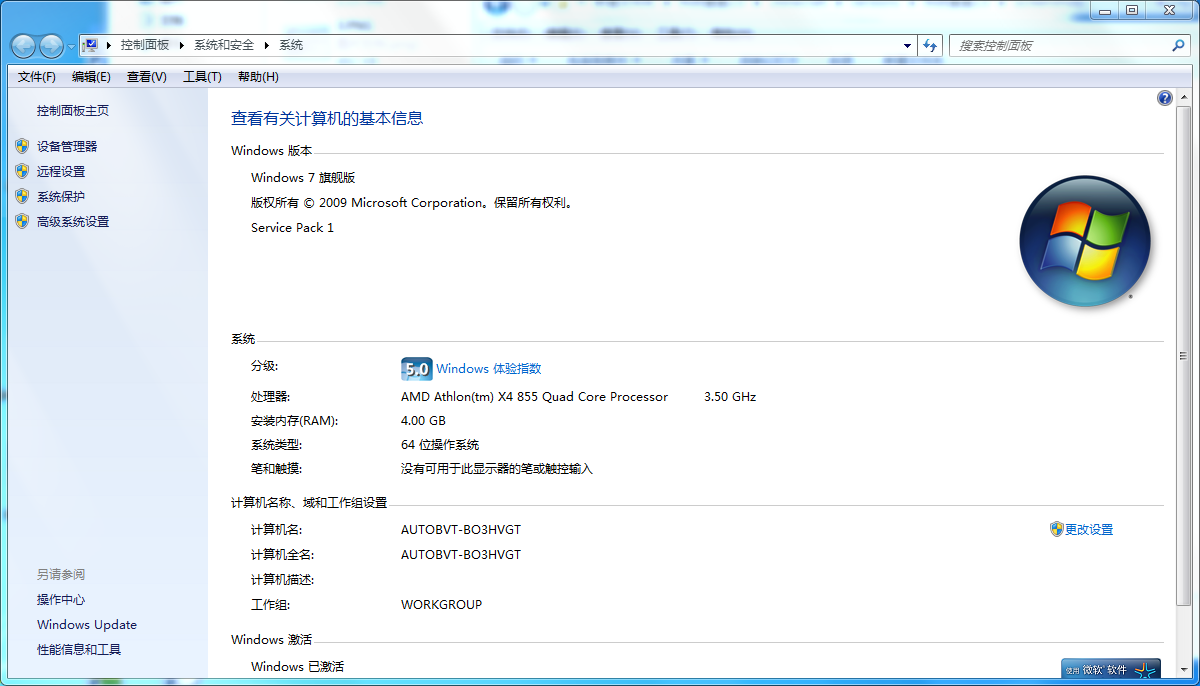
Task: Open the 查看(V) menu
Action: [147, 77]
